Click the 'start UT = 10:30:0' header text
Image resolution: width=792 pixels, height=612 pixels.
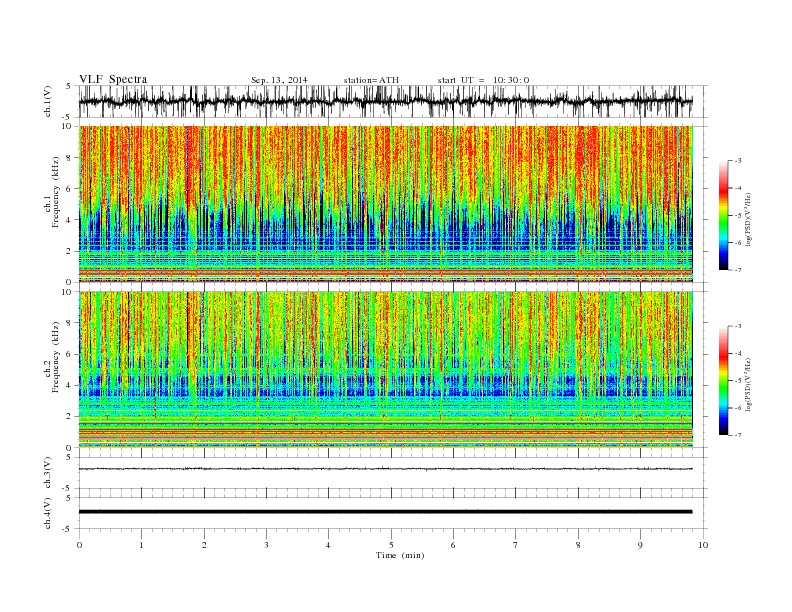point(483,80)
